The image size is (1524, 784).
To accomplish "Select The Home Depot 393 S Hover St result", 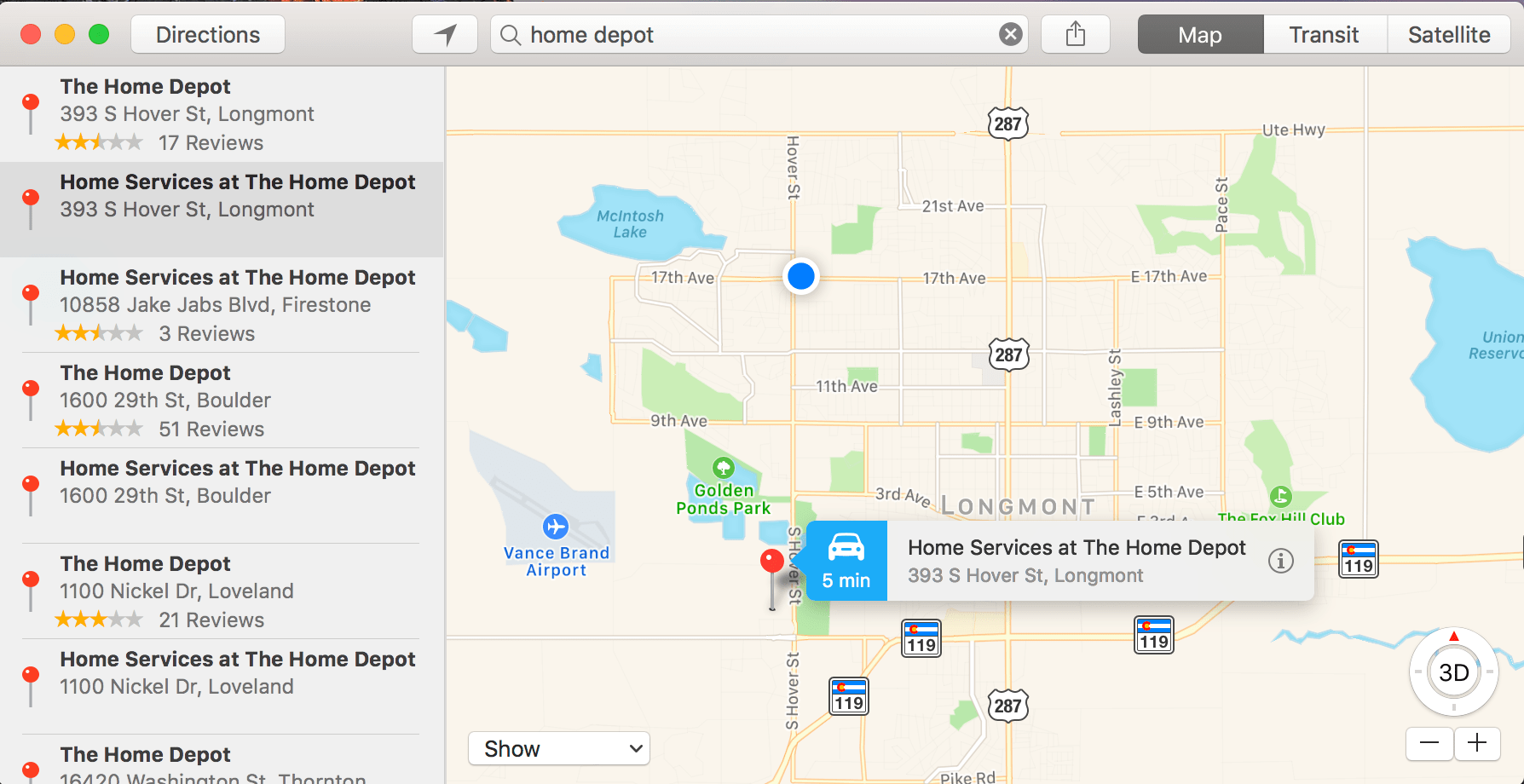I will tap(222, 114).
